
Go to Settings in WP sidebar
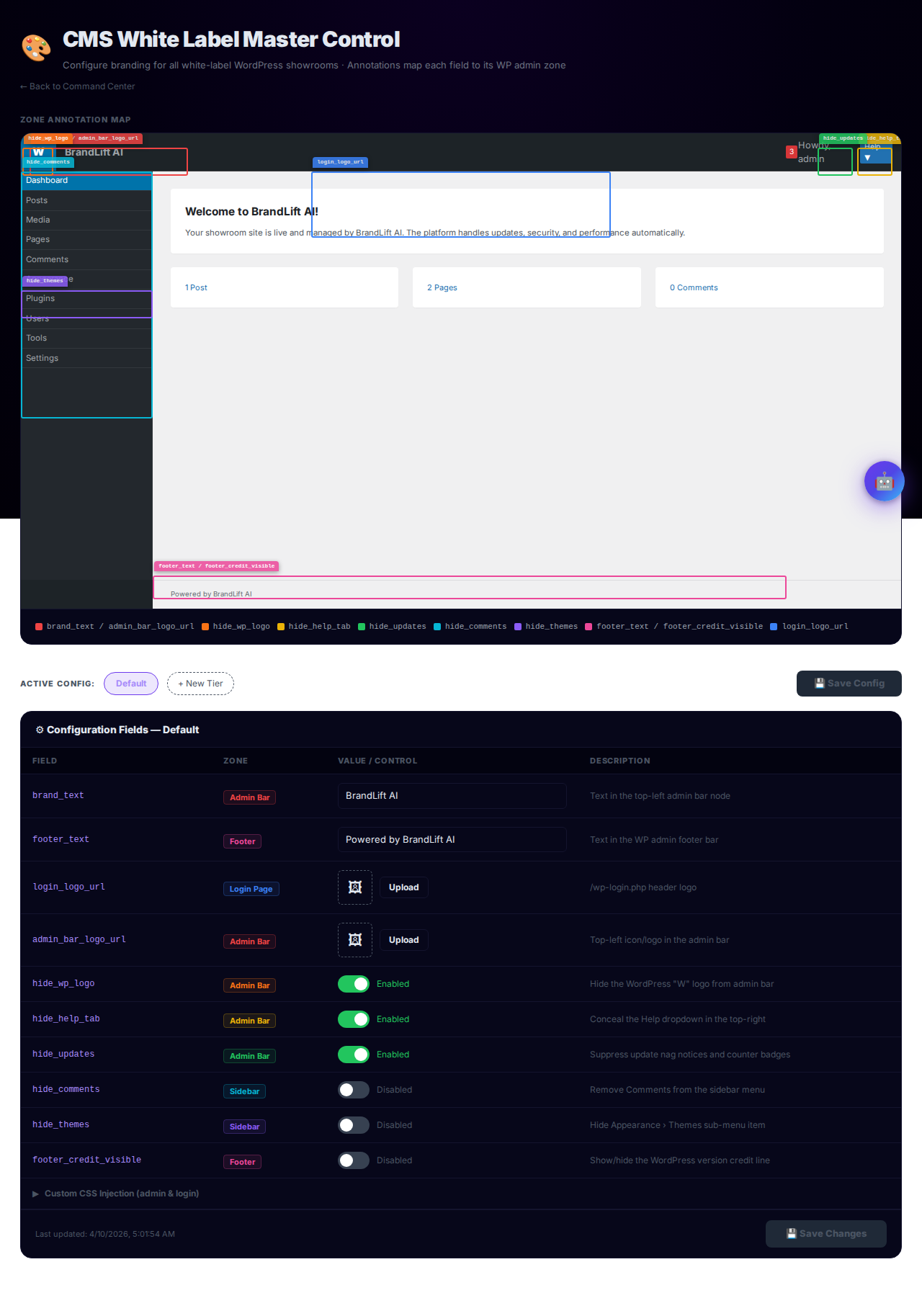42,358
